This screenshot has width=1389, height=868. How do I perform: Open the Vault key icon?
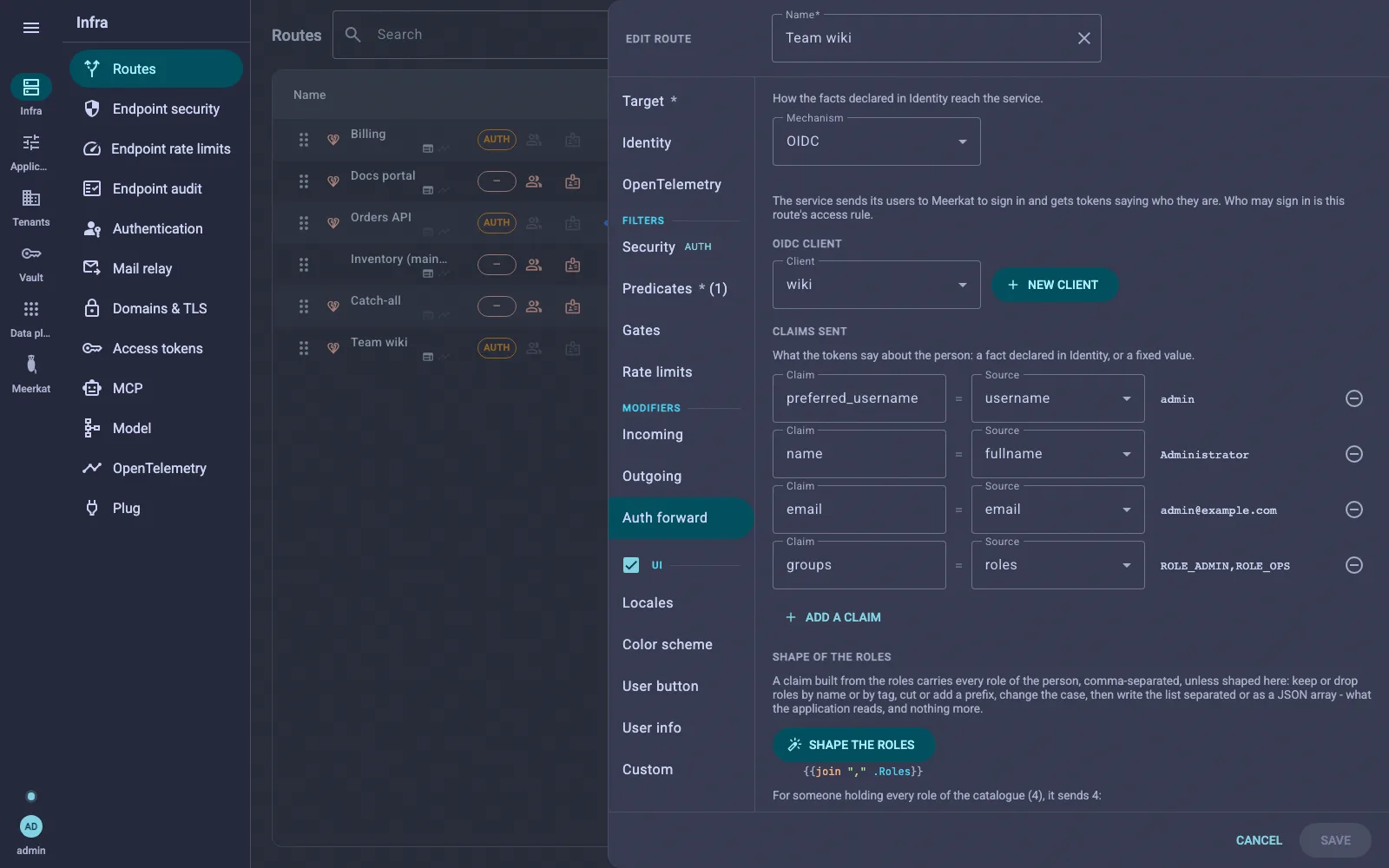coord(31,253)
